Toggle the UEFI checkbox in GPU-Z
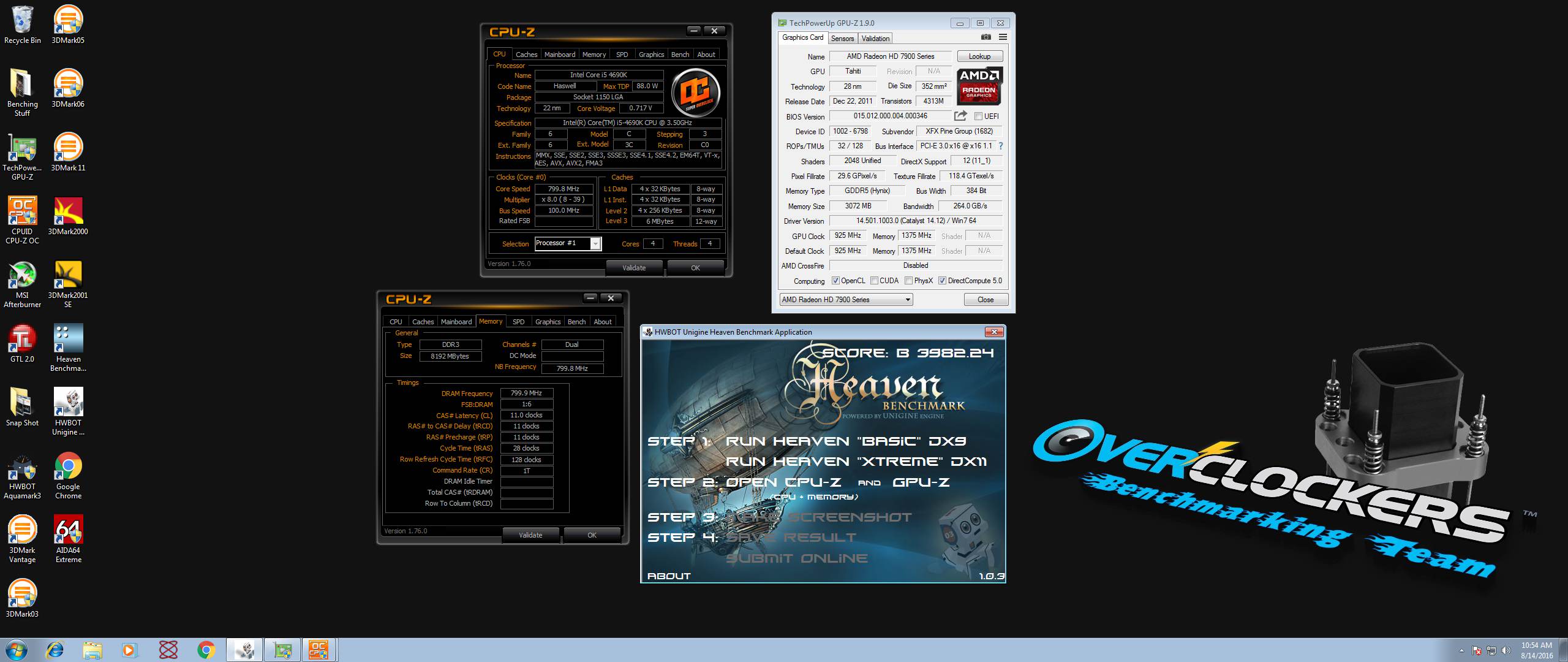 click(978, 116)
